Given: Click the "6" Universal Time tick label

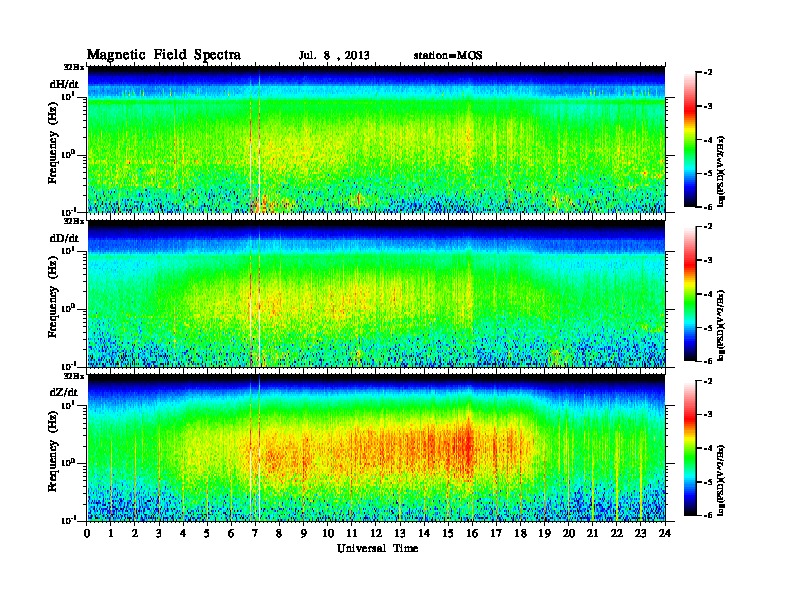Looking at the screenshot, I should (231, 534).
